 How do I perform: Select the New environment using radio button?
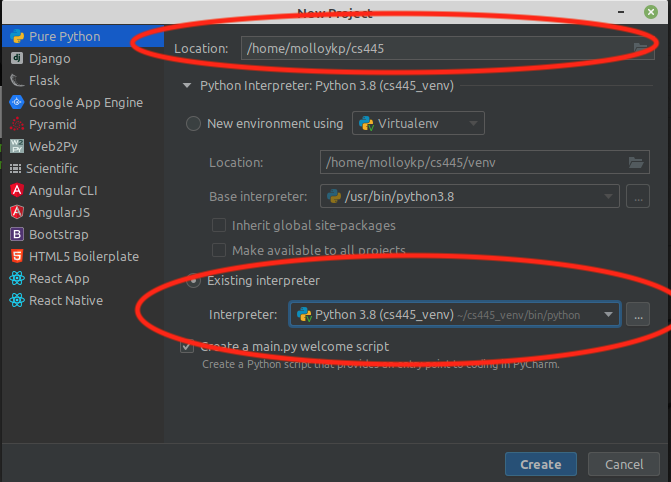[194, 124]
